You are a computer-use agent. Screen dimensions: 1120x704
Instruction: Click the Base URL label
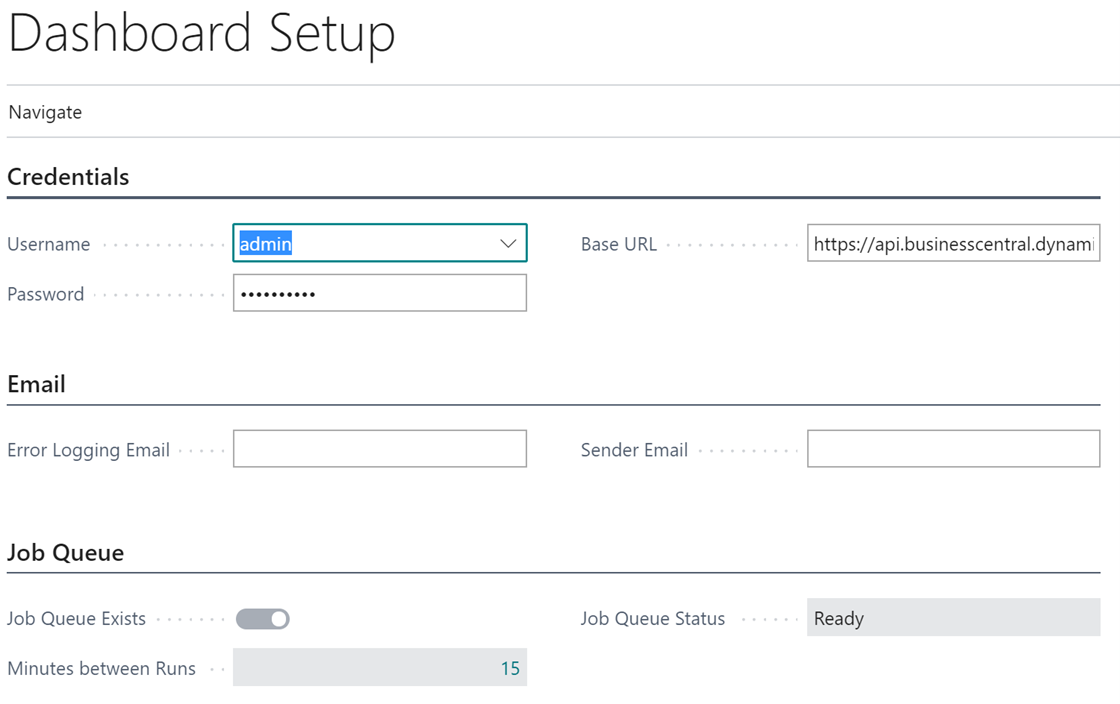click(619, 244)
